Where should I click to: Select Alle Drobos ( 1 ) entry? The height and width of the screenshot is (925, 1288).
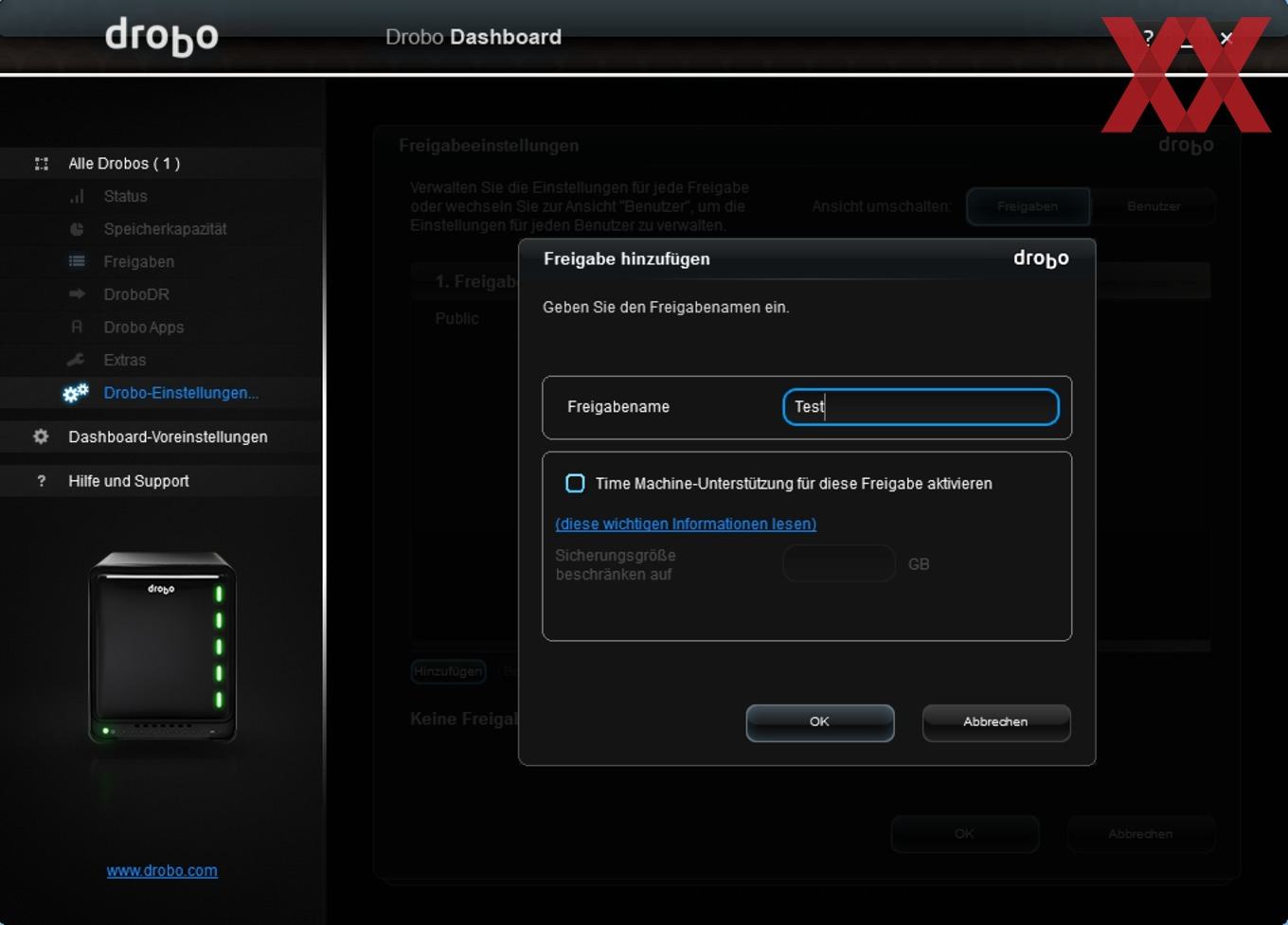[x=124, y=164]
